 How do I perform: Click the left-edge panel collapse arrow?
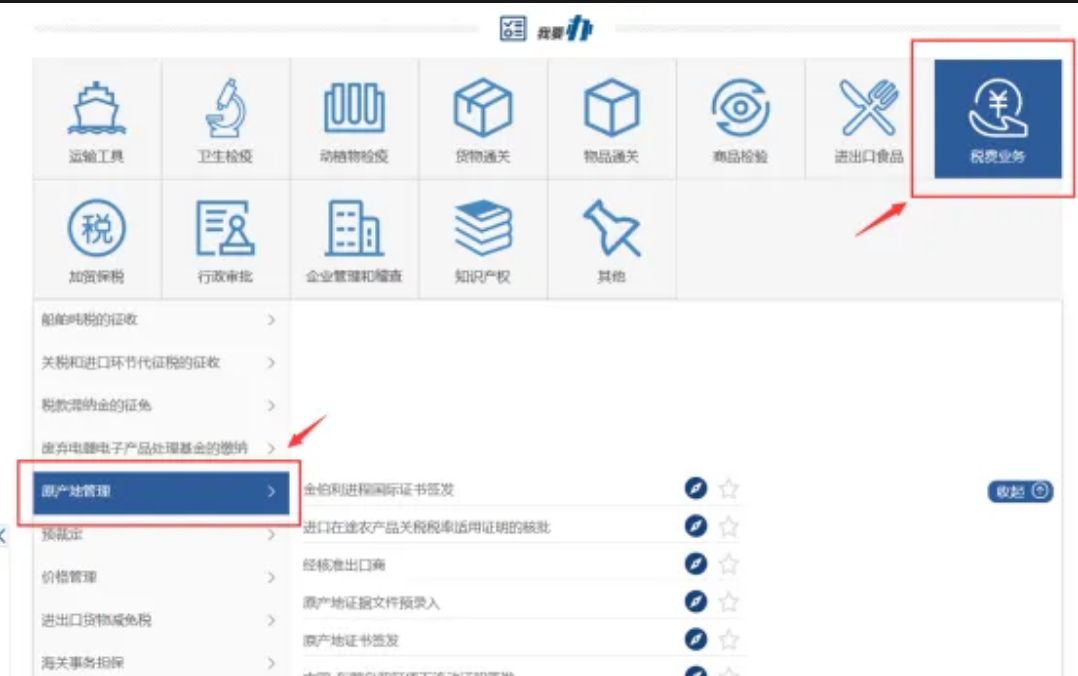click(3, 533)
